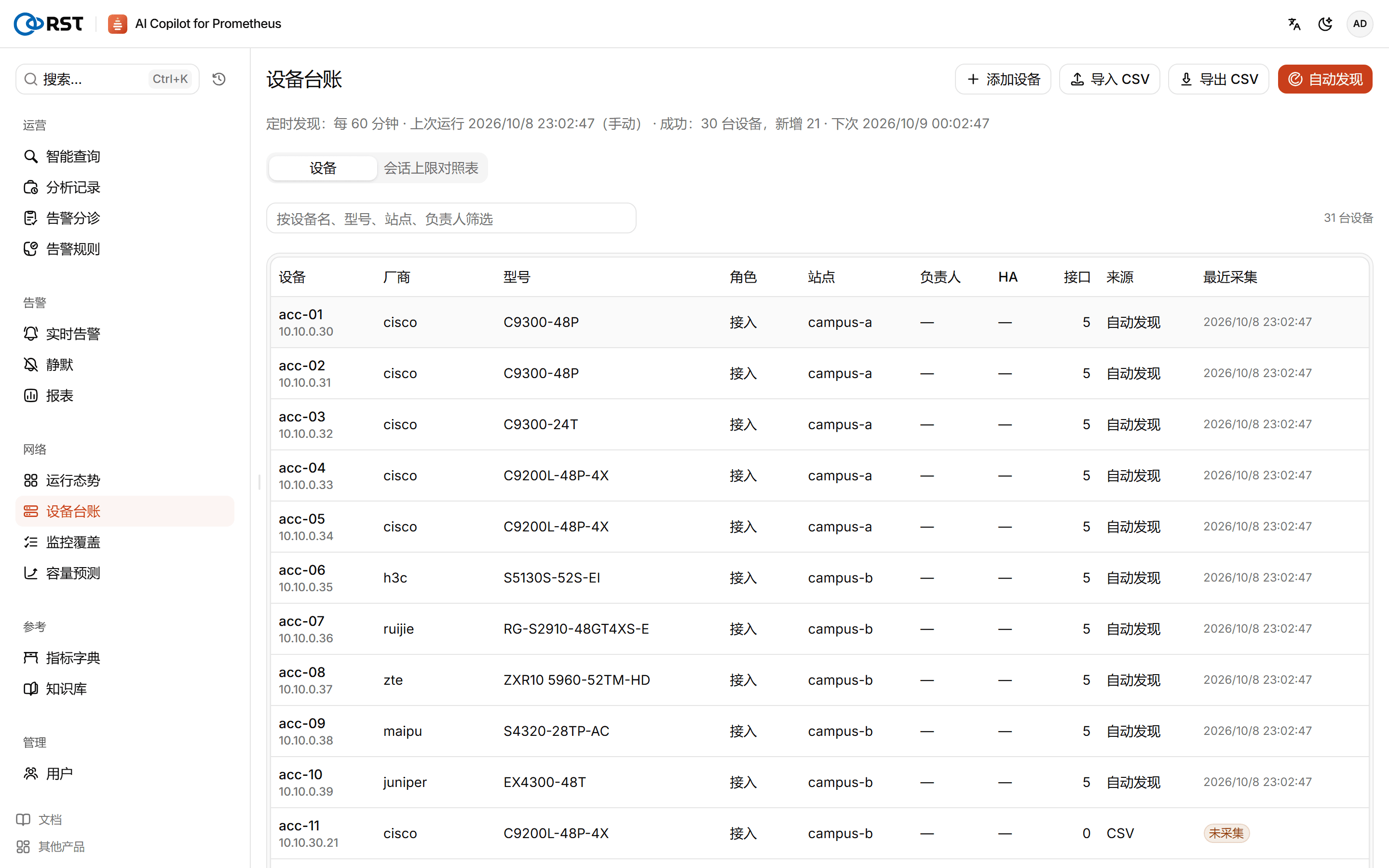
Task: Open 智能查询 in sidebar
Action: click(x=125, y=156)
